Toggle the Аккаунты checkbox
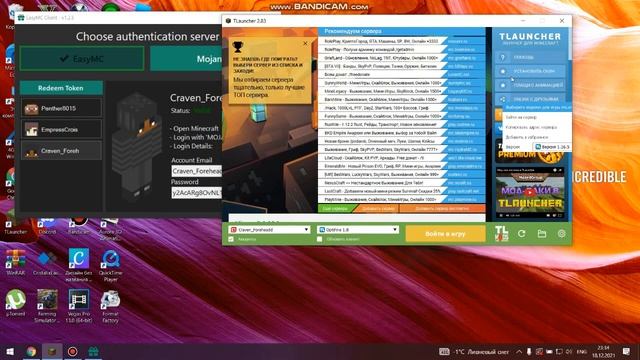Screen dimensions: 640x360 (x=231, y=239)
